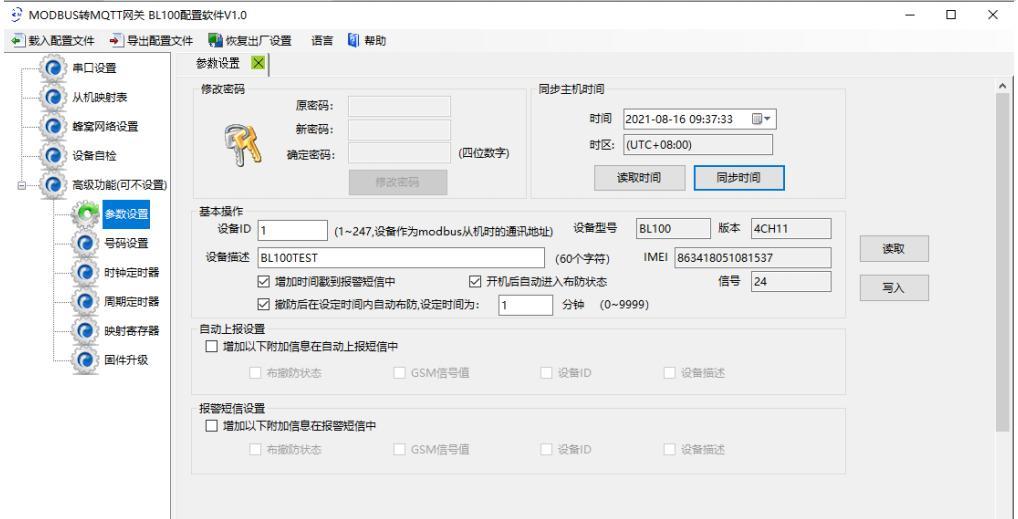Click the 高级功能 gear icon
This screenshot has width=1018, height=519.
53,185
